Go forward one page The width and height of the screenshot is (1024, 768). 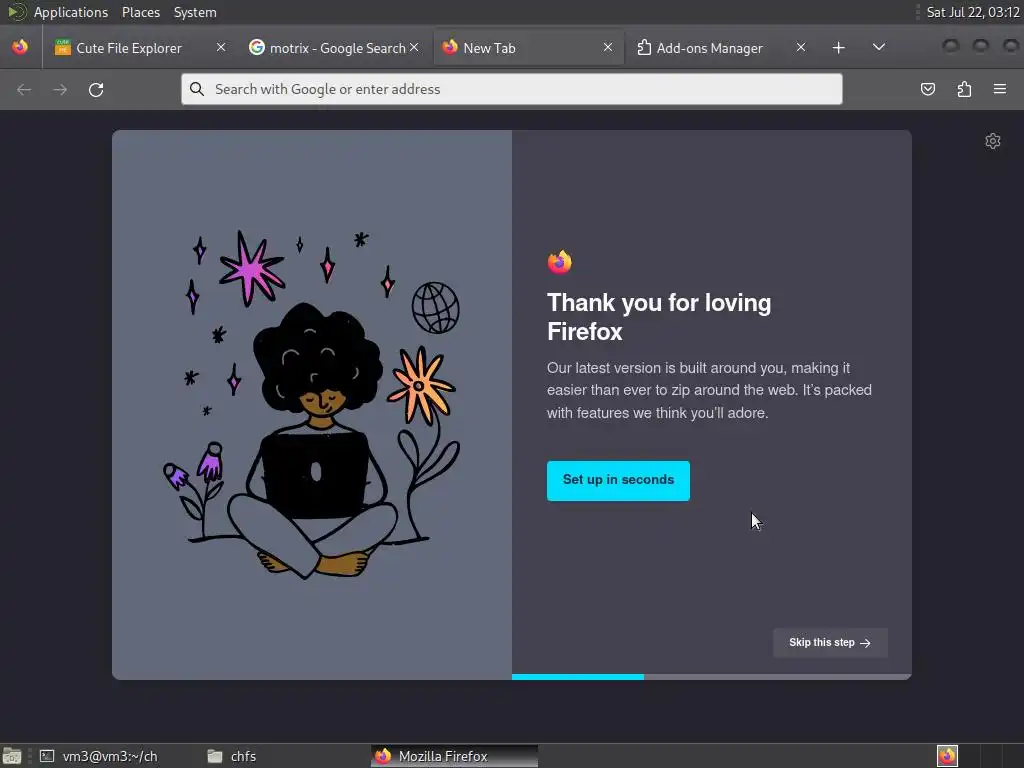coord(60,89)
